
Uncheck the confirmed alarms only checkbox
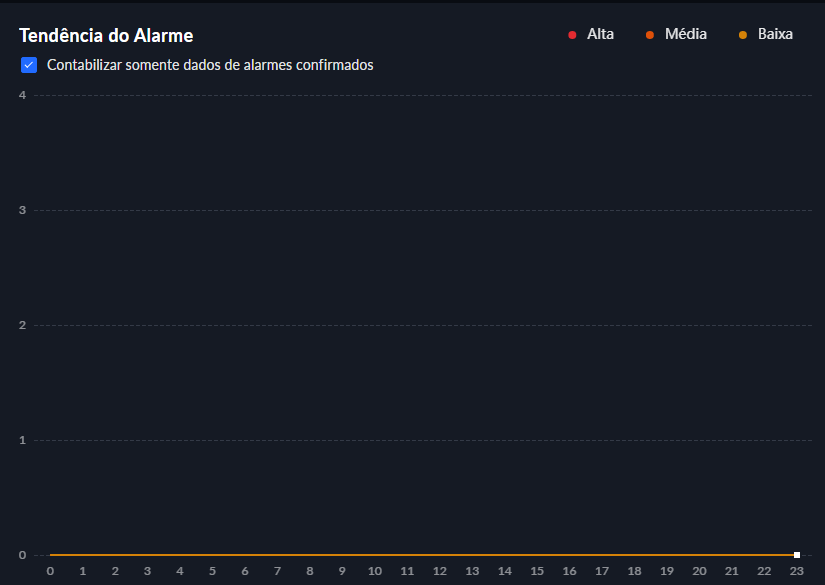pyautogui.click(x=29, y=65)
